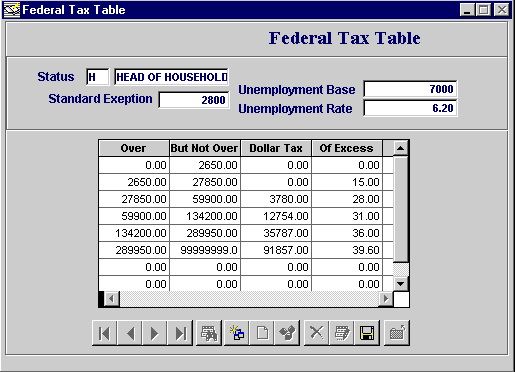Select Dollar Tax cell 35787.00
Viewport: 515px width, 372px height.
(x=276, y=233)
